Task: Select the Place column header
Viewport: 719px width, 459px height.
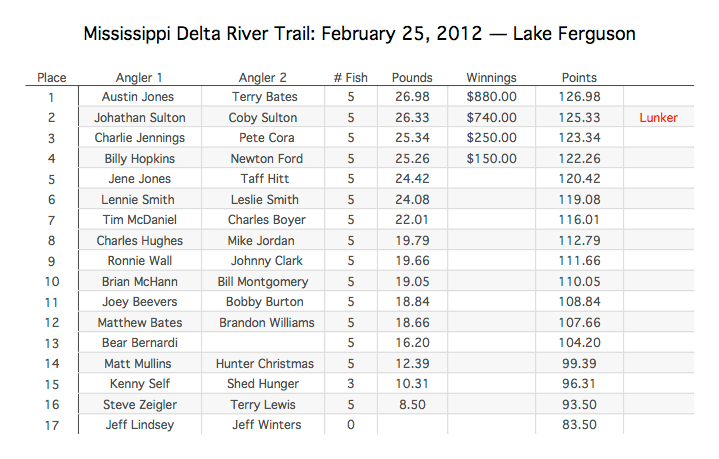Action: [x=51, y=77]
